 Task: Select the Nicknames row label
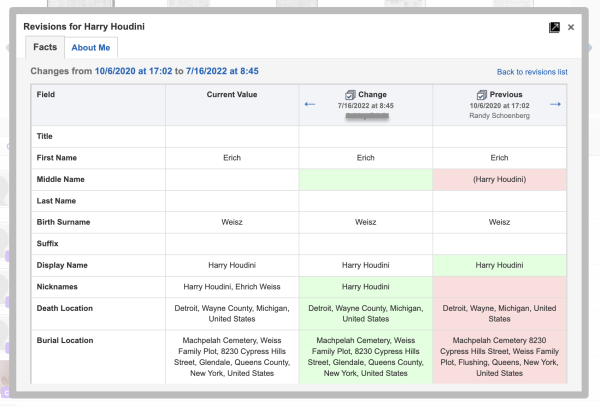pyautogui.click(x=57, y=287)
